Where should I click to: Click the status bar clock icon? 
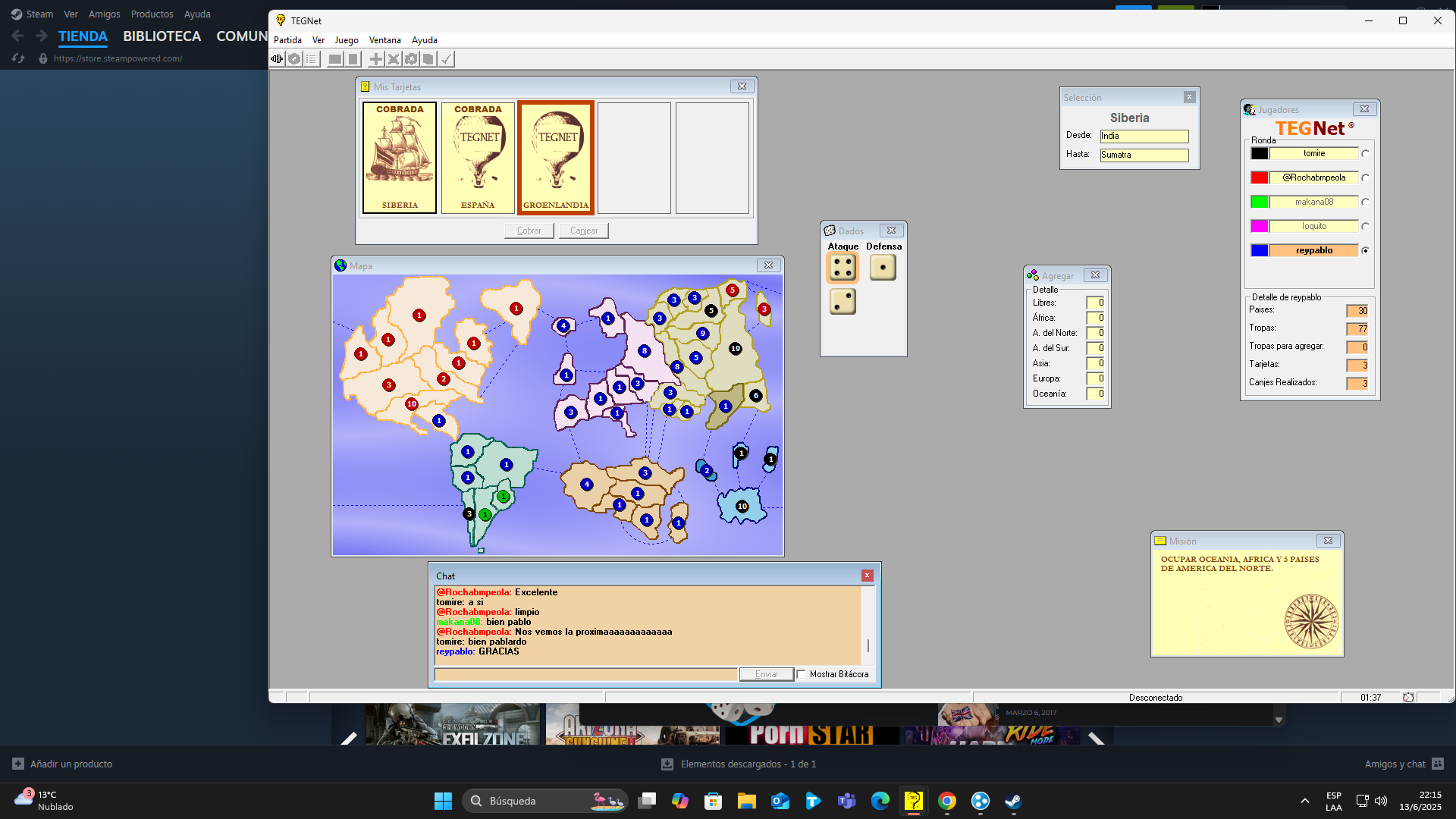1408,698
